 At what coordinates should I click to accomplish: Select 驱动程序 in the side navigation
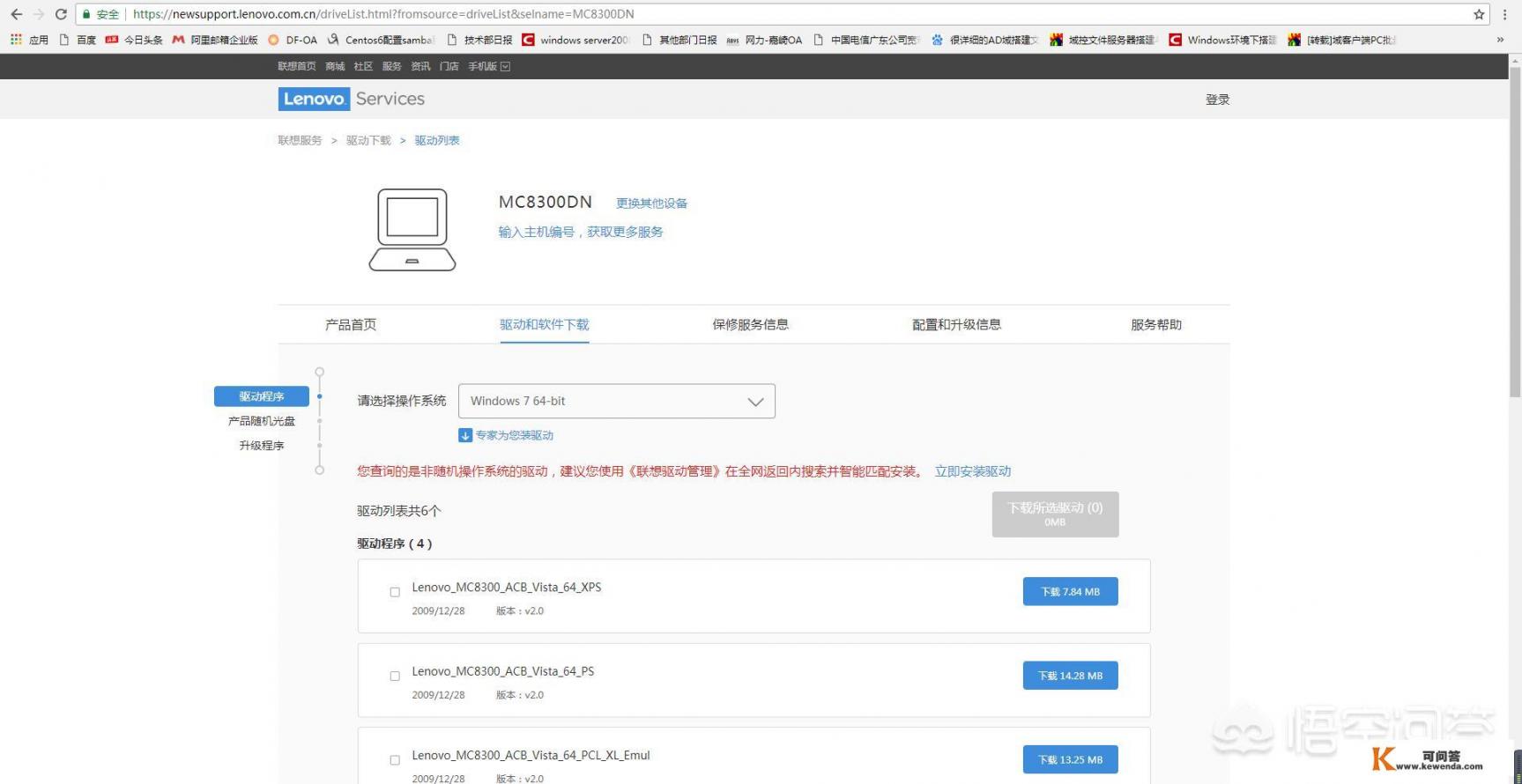(262, 396)
